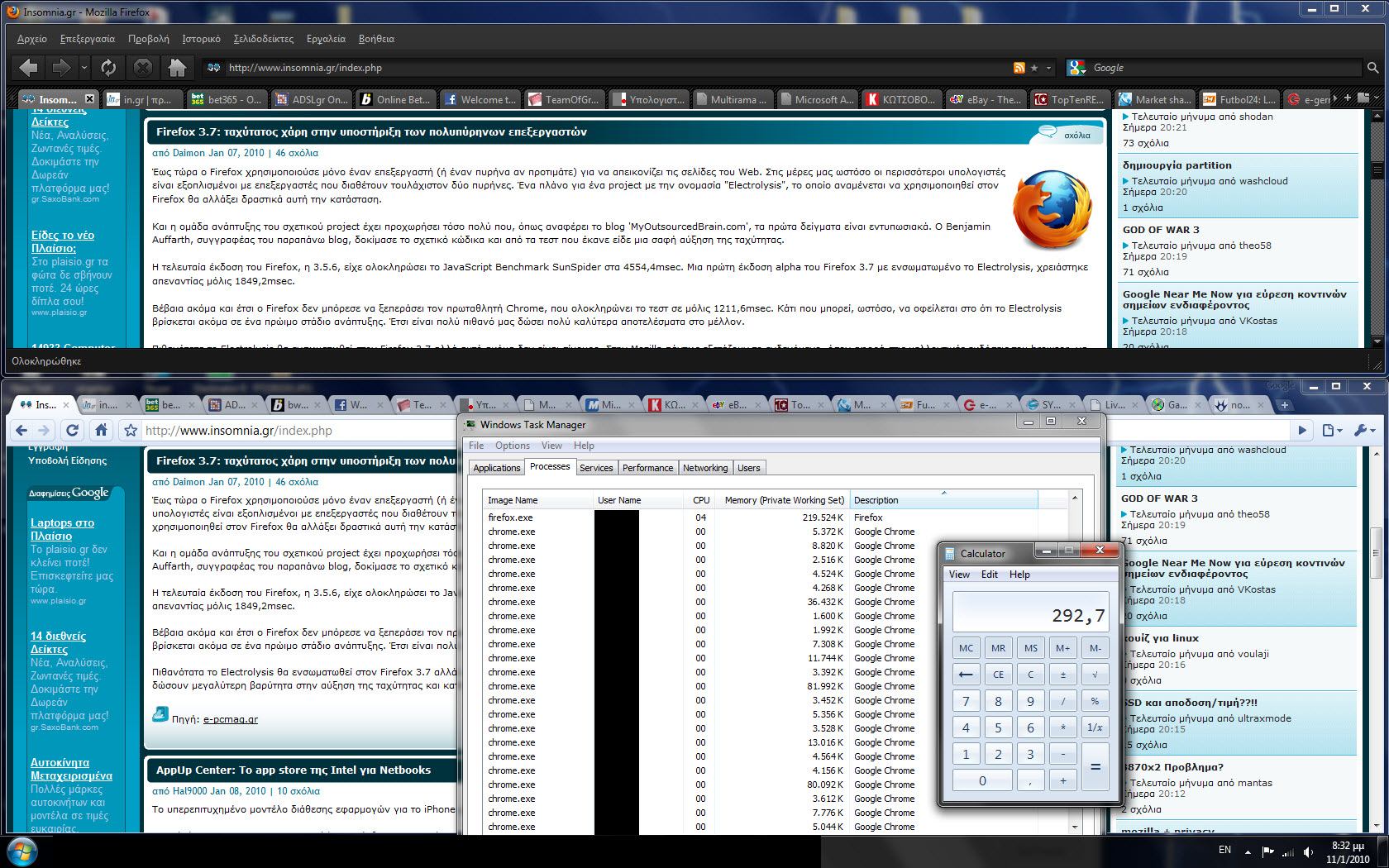Click Calculator square root button
Viewport: 1389px width, 868px height.
[1095, 675]
